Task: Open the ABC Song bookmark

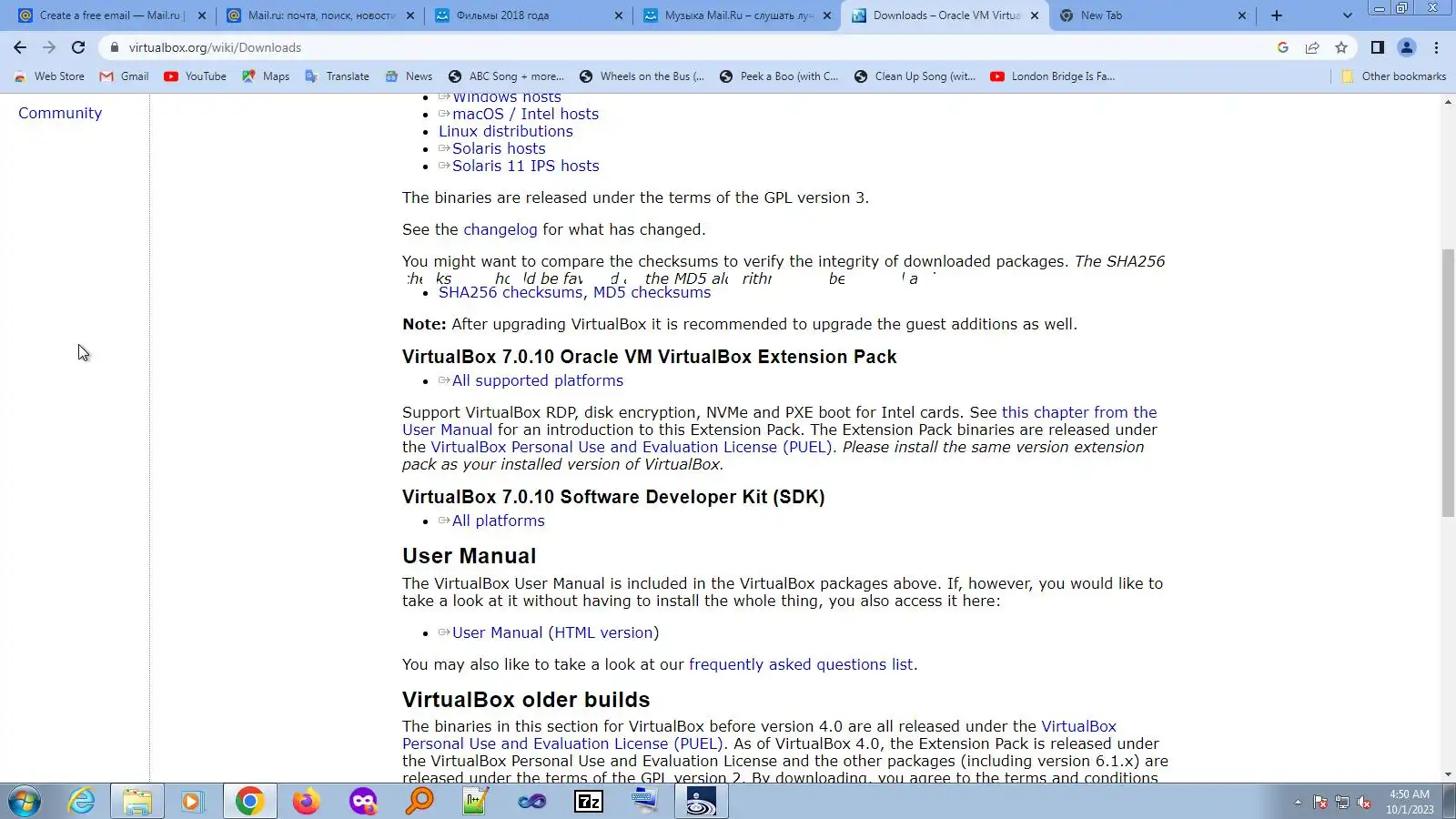Action: tap(506, 76)
